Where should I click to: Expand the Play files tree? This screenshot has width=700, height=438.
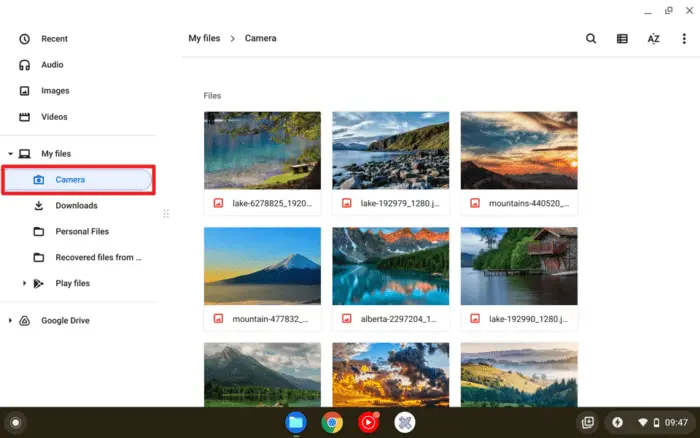(25, 283)
